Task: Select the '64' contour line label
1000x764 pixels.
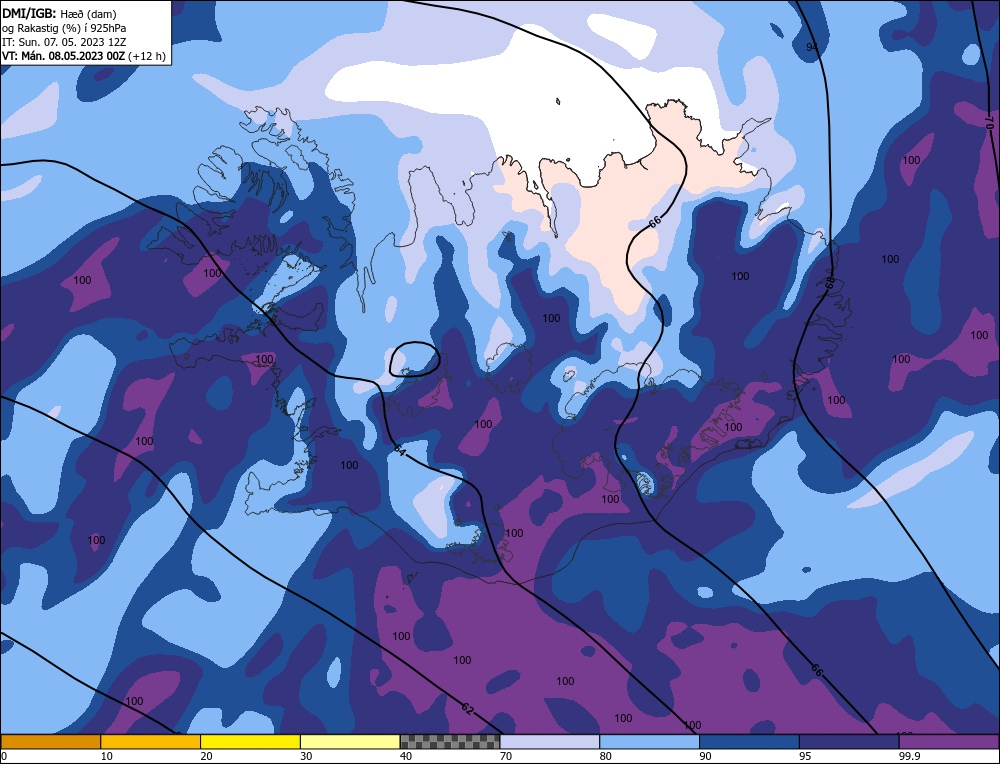Action: point(399,450)
